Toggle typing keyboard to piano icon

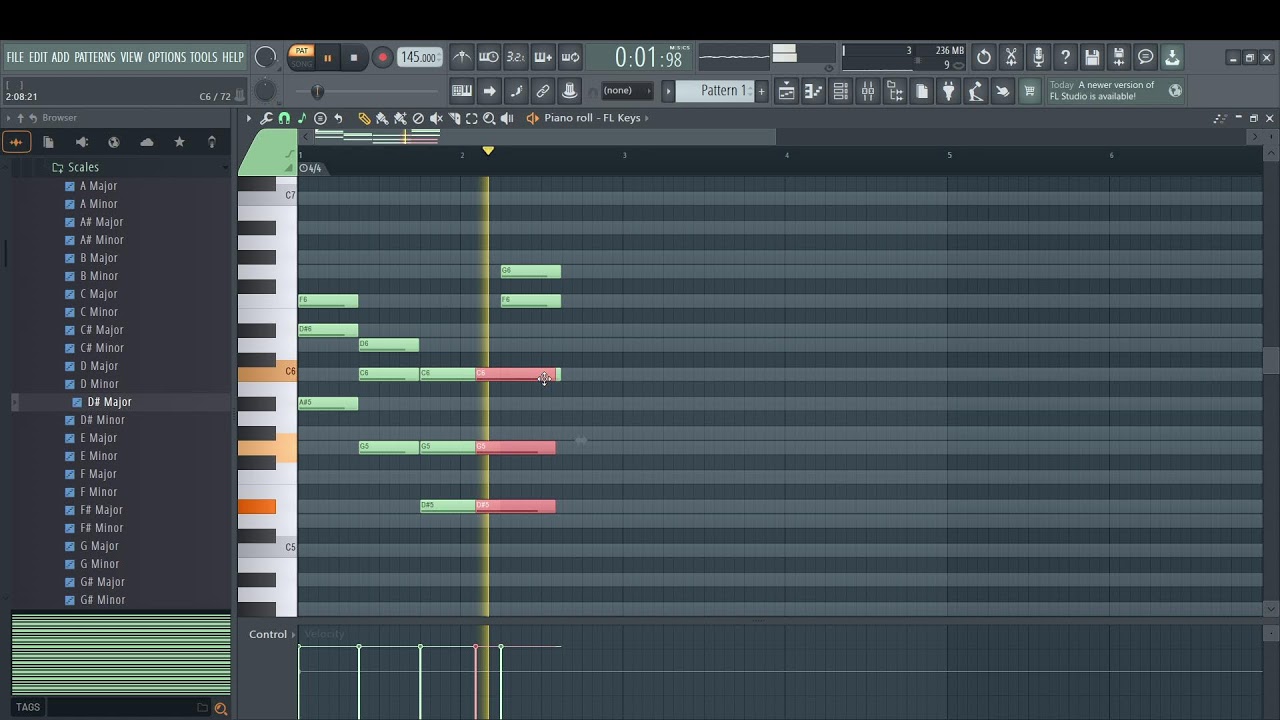coord(462,91)
